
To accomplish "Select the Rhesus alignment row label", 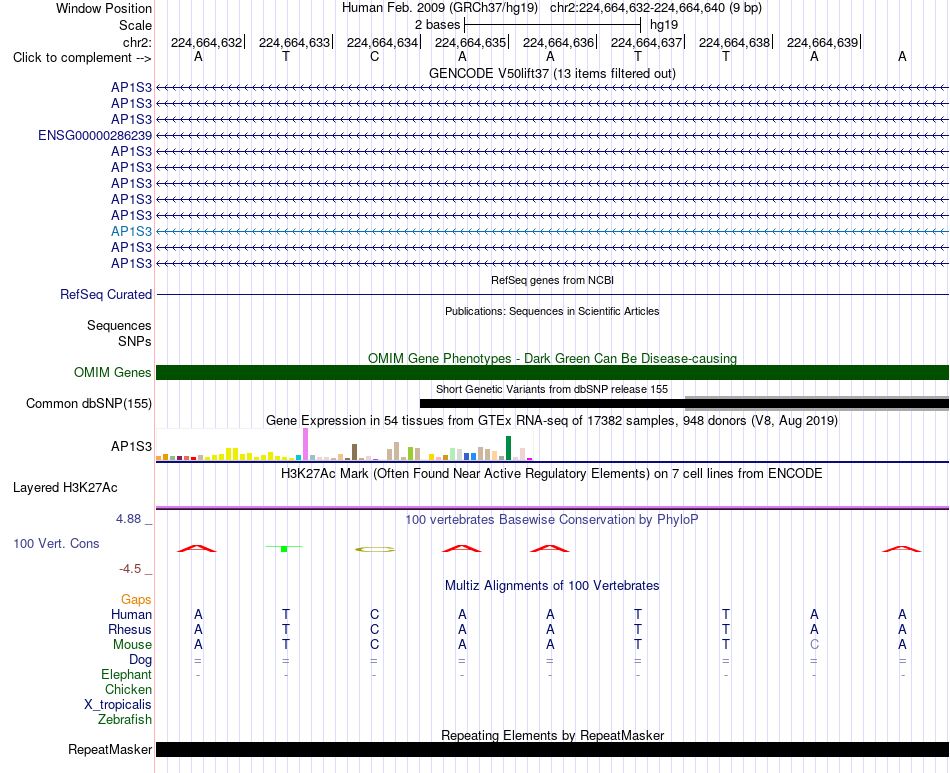I will [x=130, y=630].
